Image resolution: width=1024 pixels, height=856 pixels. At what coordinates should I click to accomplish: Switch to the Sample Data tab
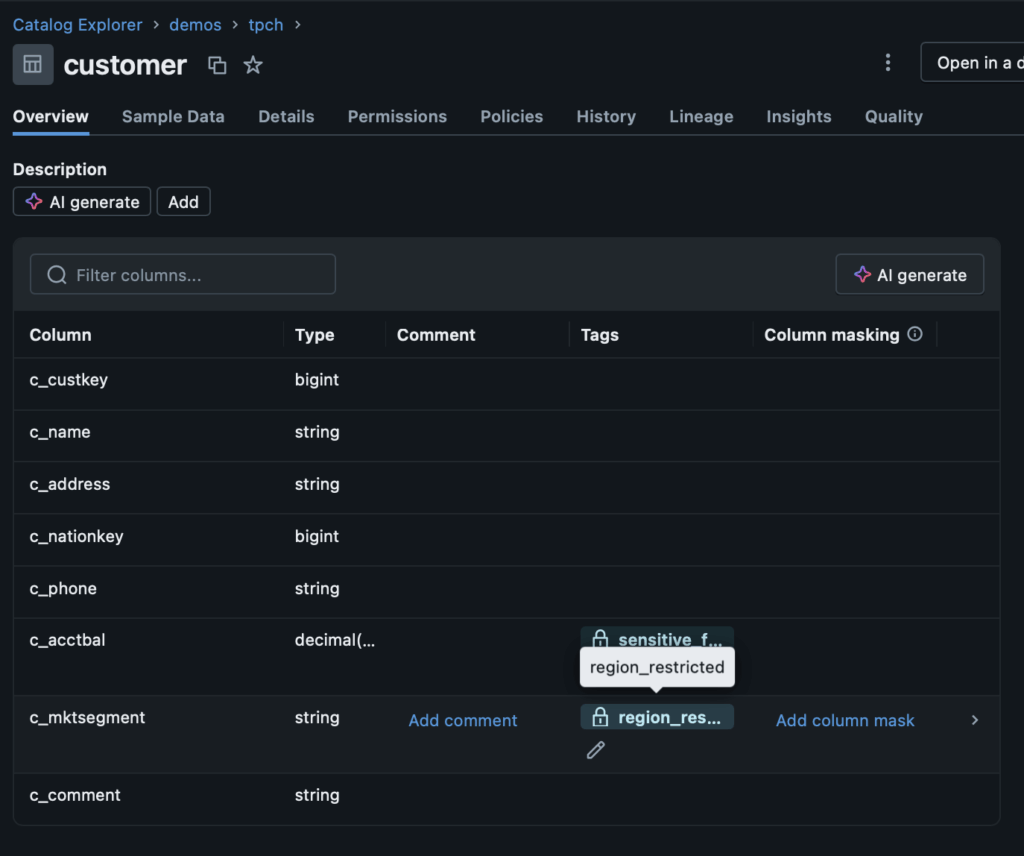pos(173,117)
